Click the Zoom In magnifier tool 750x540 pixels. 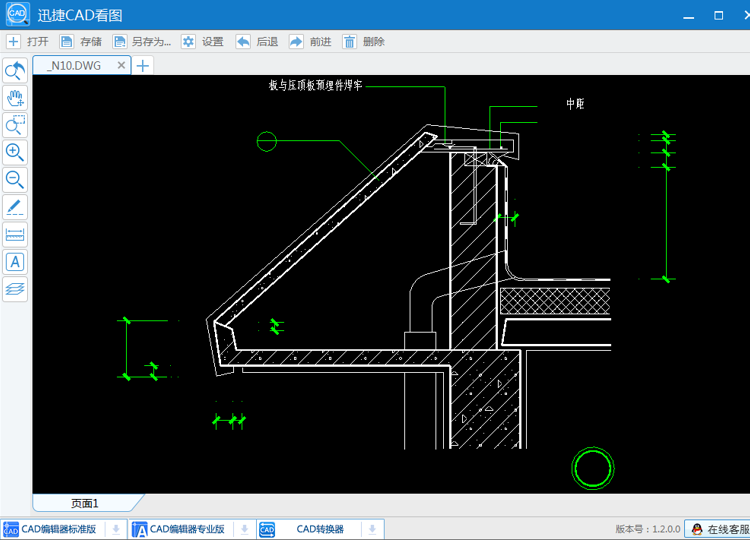(x=15, y=153)
